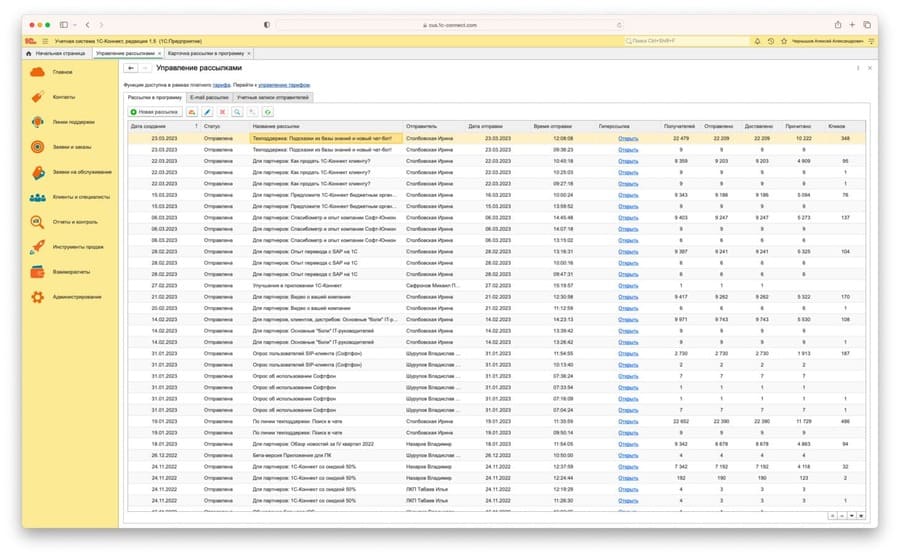
Task: Open Заявки и заказы section
Action: [x=61, y=147]
